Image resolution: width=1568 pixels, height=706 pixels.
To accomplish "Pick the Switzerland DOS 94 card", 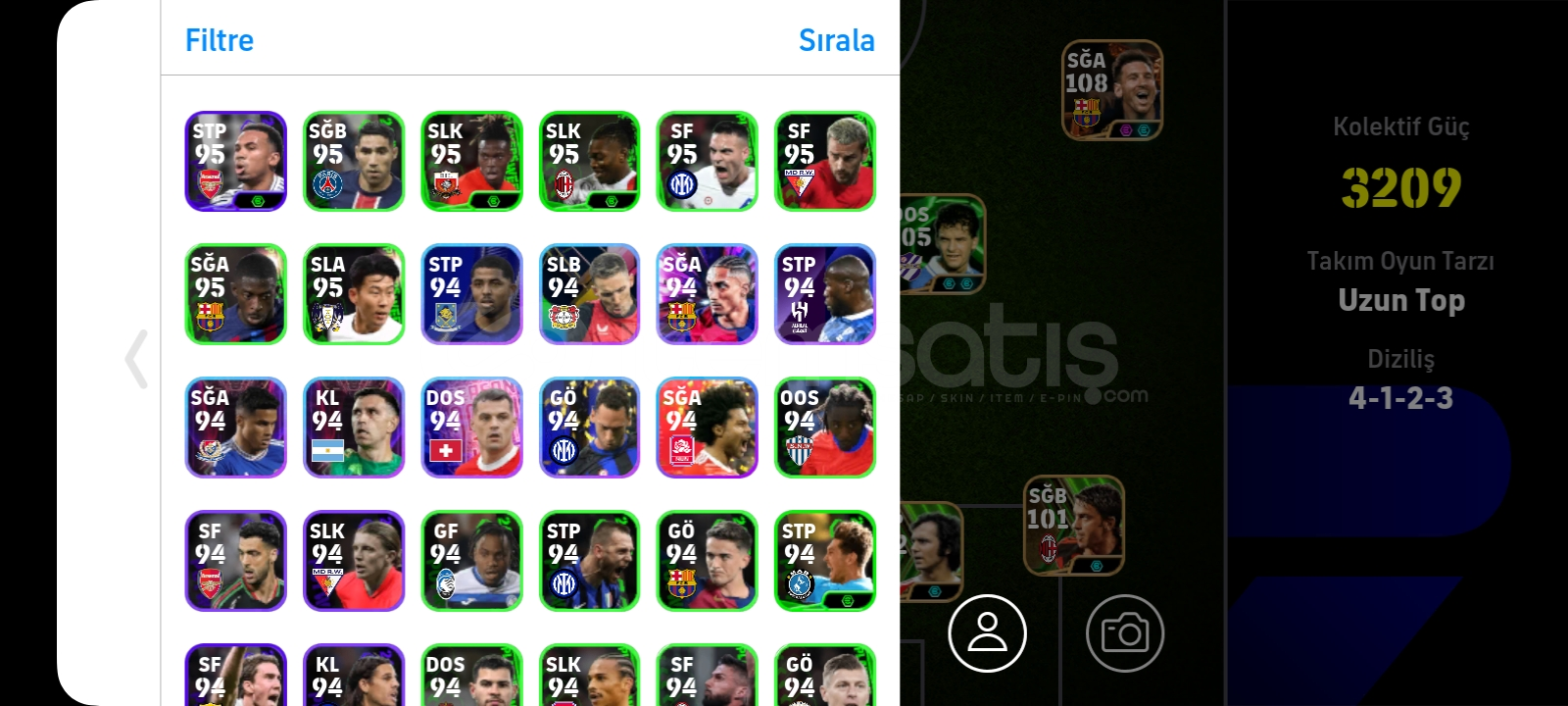I will pos(471,428).
